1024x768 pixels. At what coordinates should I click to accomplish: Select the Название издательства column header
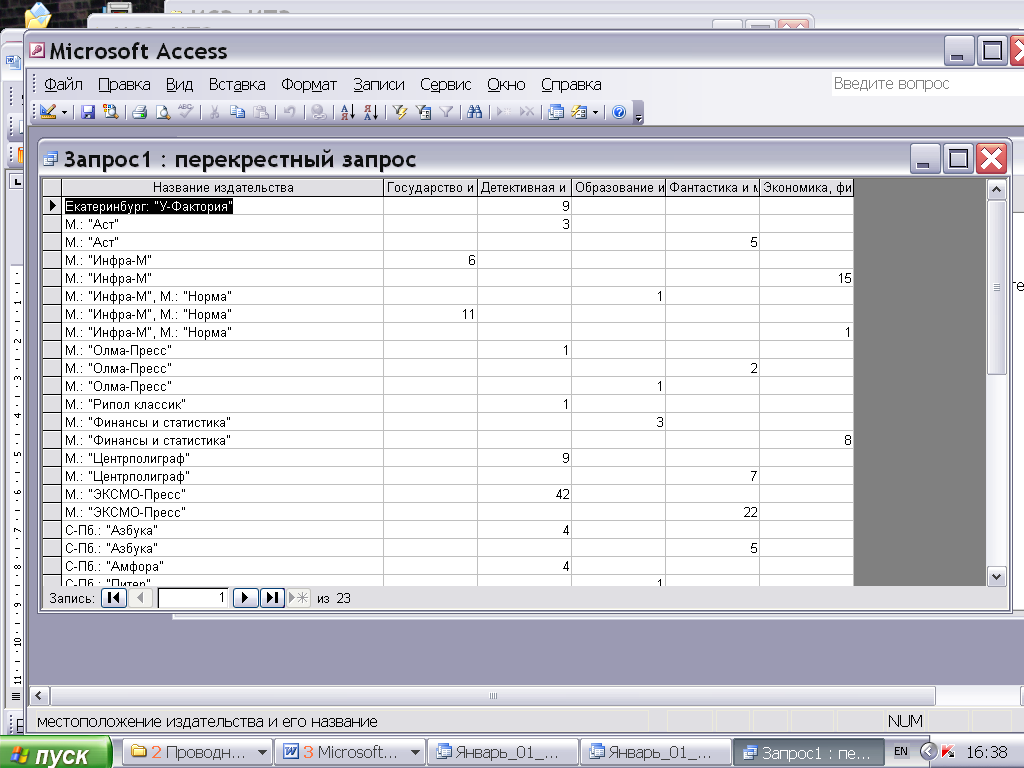pos(223,187)
